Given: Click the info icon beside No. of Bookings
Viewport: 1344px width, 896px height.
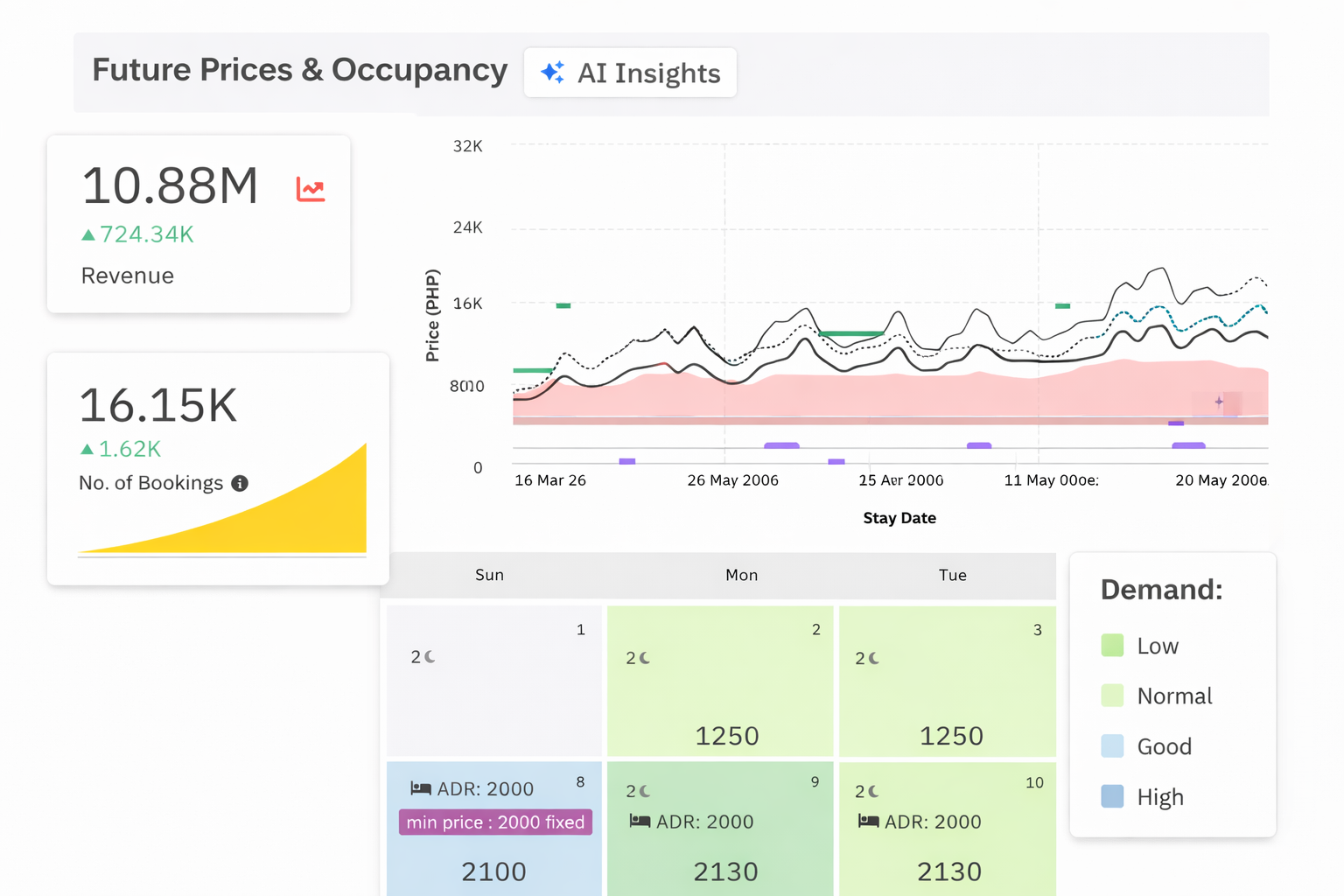Looking at the screenshot, I should click(x=240, y=483).
